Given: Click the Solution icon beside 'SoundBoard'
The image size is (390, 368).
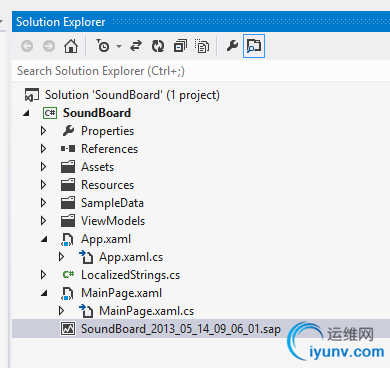Looking at the screenshot, I should point(32,95).
